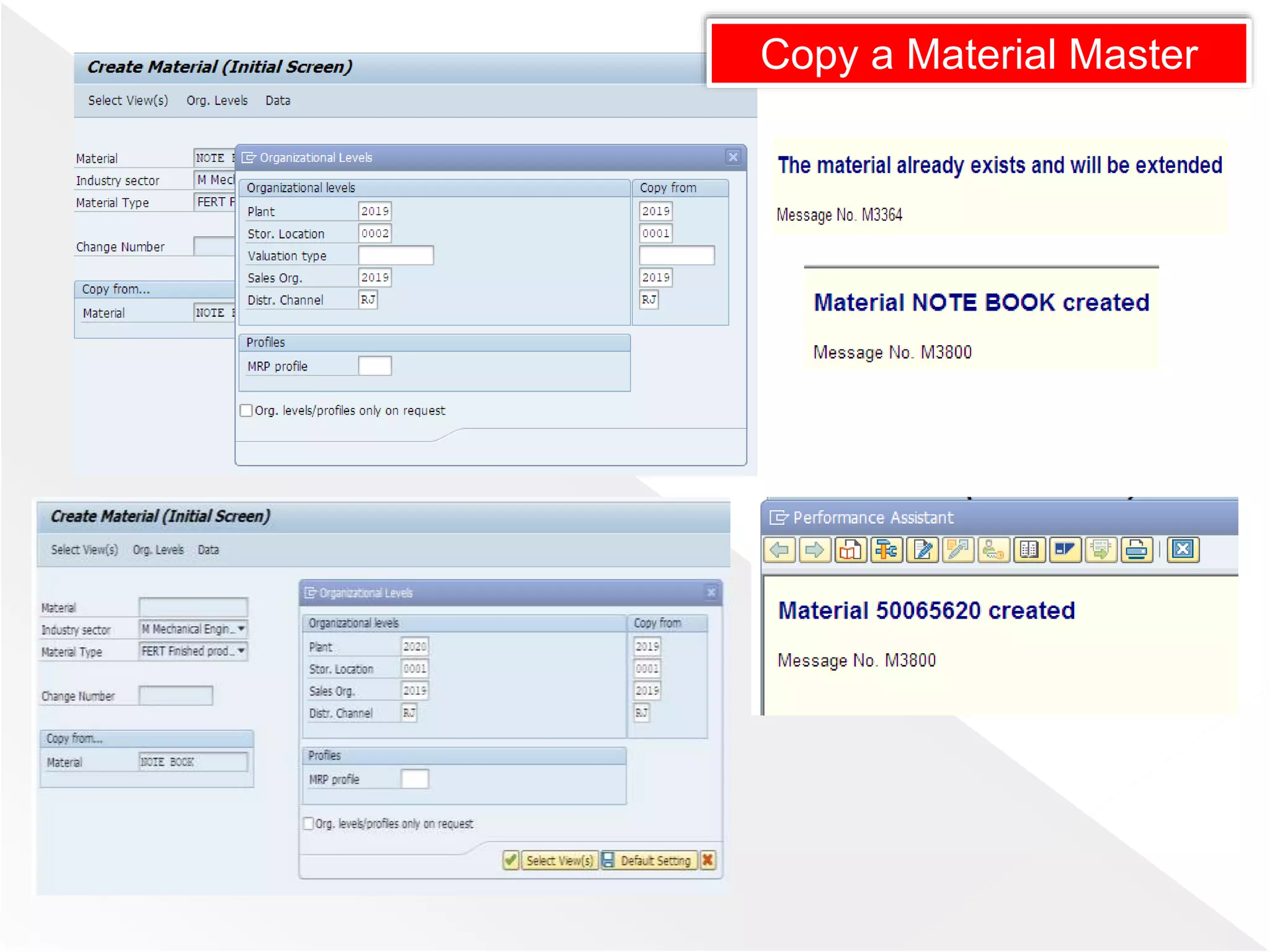
Task: Go forward in Performance Assistant
Action: coord(815,550)
